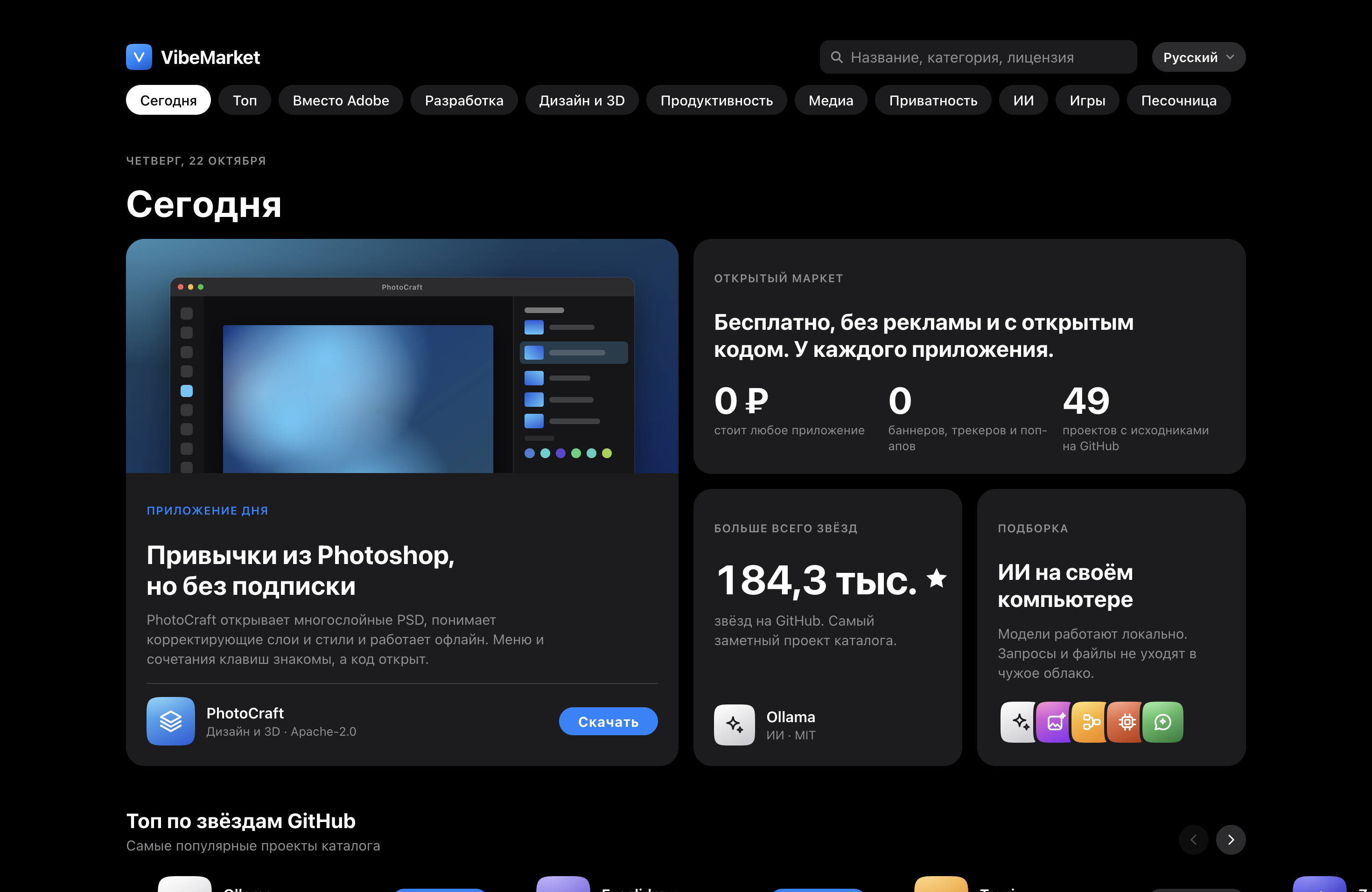Open the Ollama app name link
1372x892 pixels.
click(791, 717)
